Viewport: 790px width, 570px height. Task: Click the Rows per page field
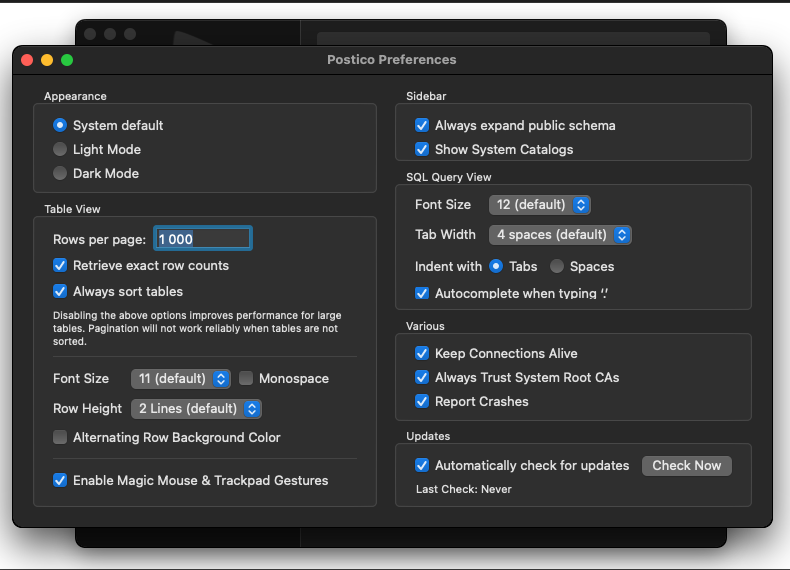click(x=203, y=239)
